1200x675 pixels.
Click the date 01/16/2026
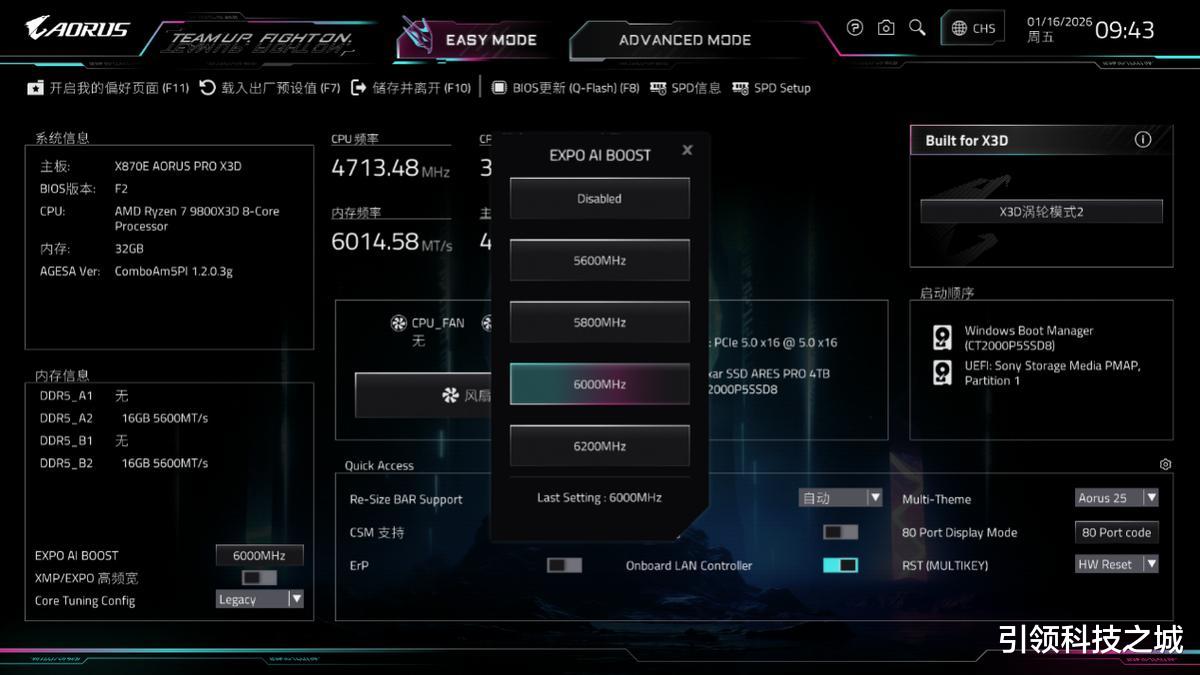(1059, 21)
